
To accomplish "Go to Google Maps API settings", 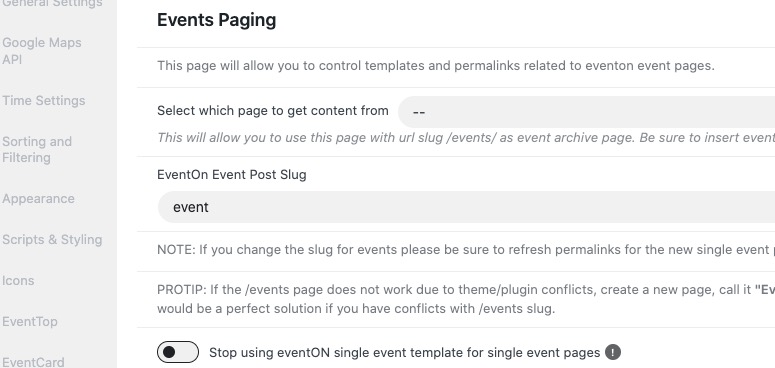I will 42,51.
